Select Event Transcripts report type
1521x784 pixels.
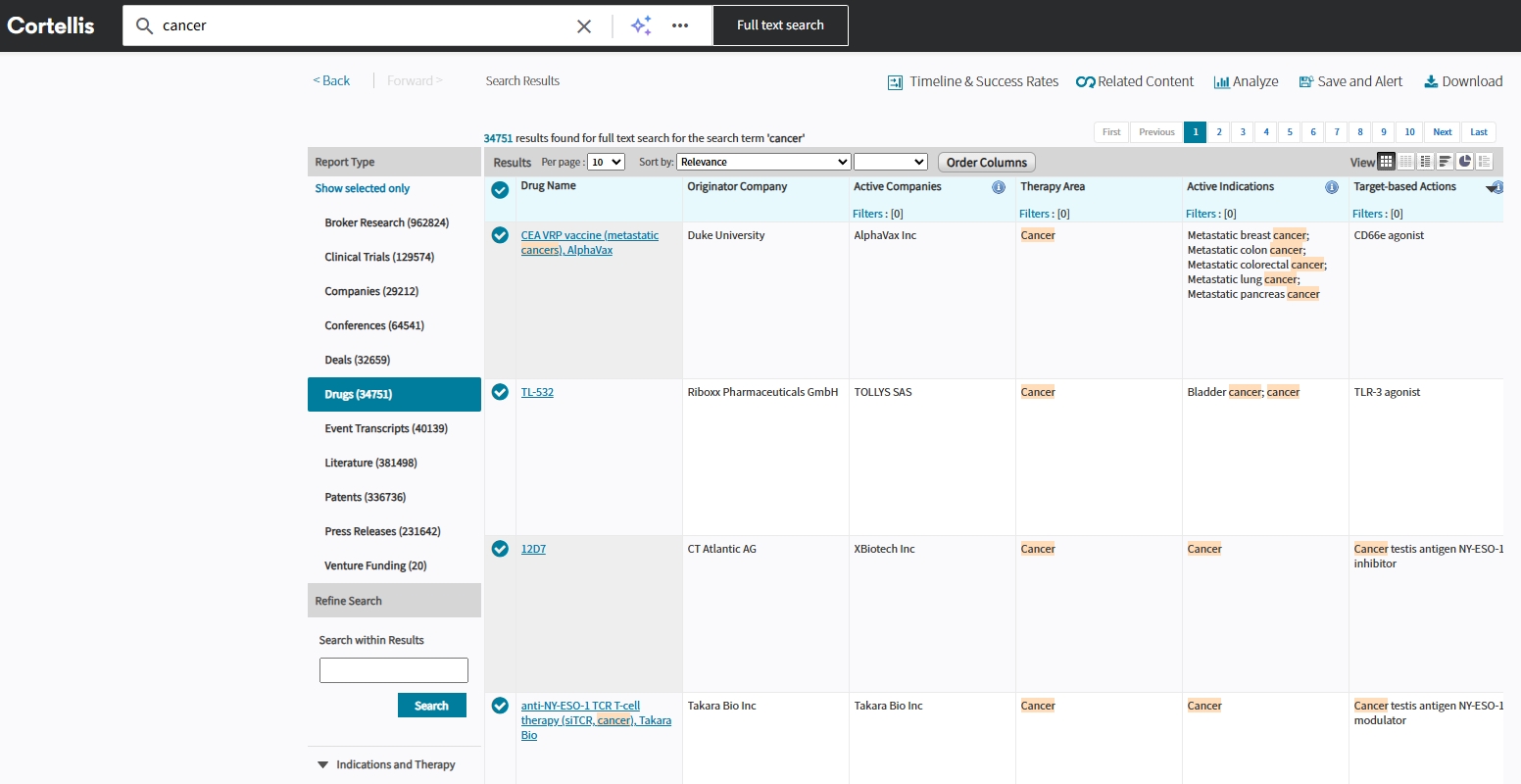click(x=386, y=428)
